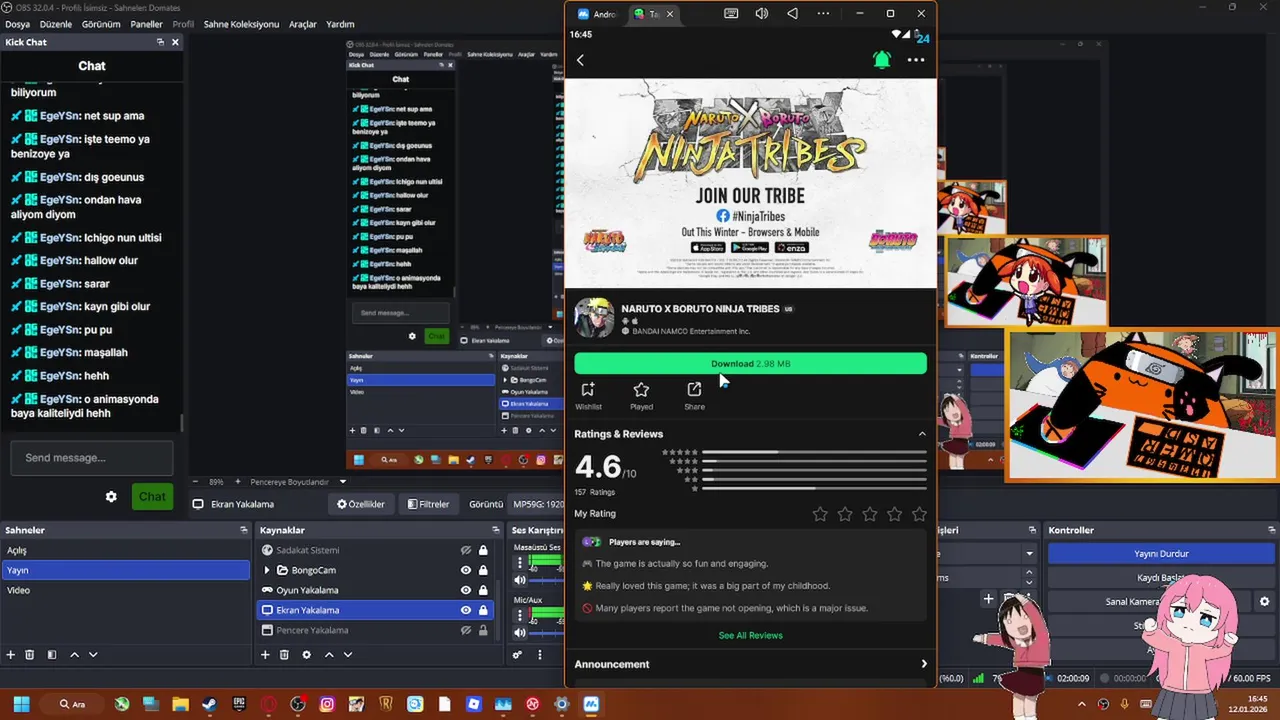Collapse the Ratings & Reviews section
This screenshot has height=720, width=1280.
[x=922, y=434]
